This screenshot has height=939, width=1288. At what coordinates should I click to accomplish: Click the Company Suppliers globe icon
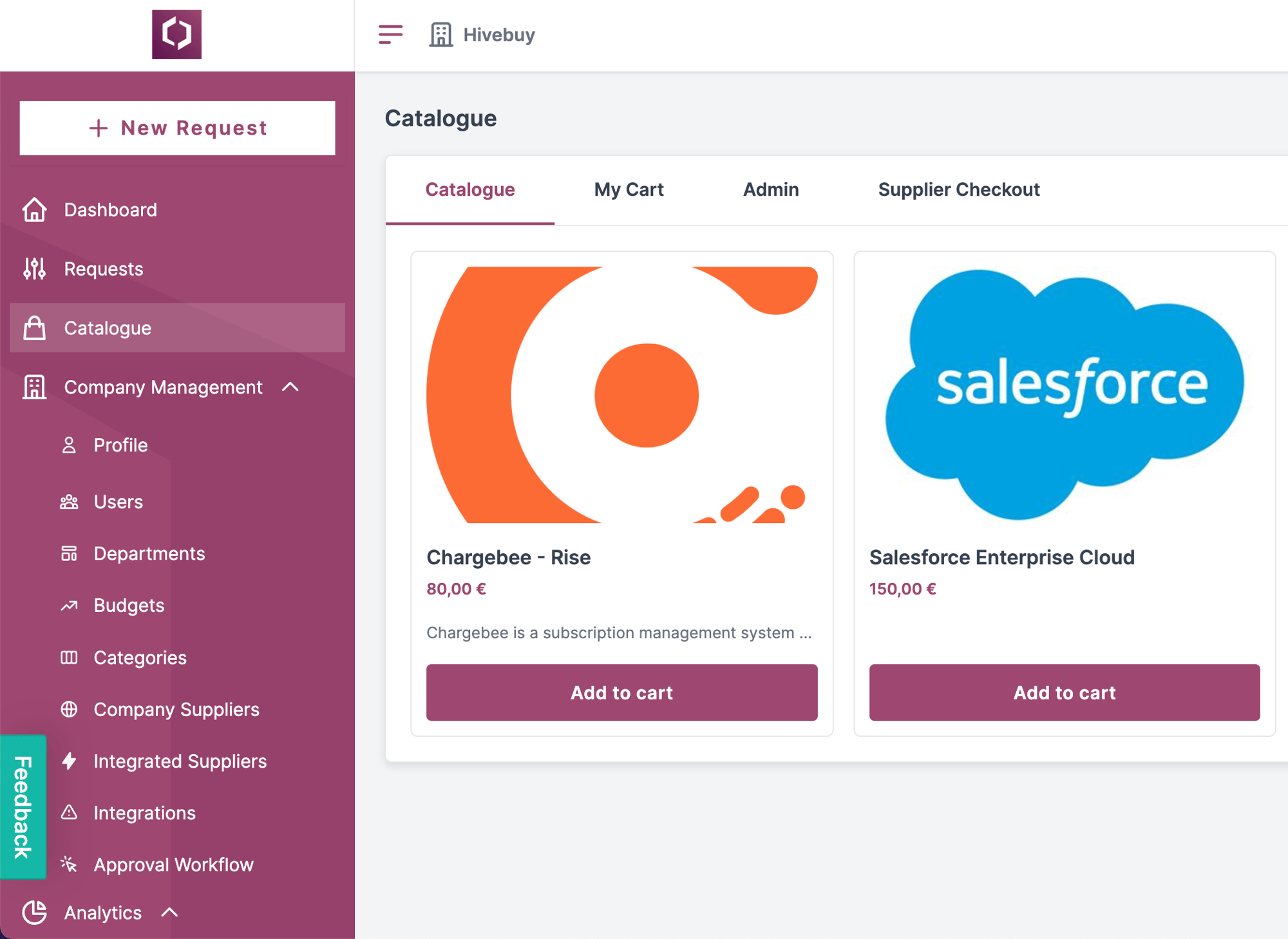coord(69,709)
